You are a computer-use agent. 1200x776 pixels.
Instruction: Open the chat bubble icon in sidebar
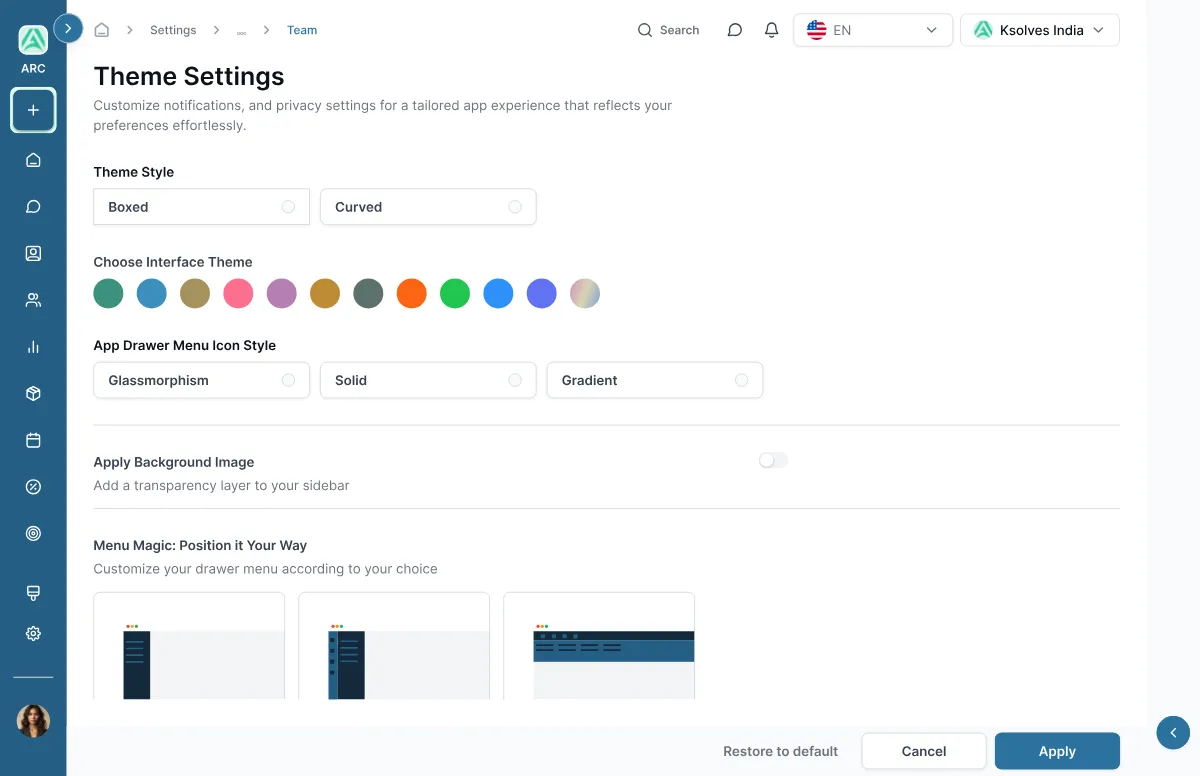pos(33,207)
